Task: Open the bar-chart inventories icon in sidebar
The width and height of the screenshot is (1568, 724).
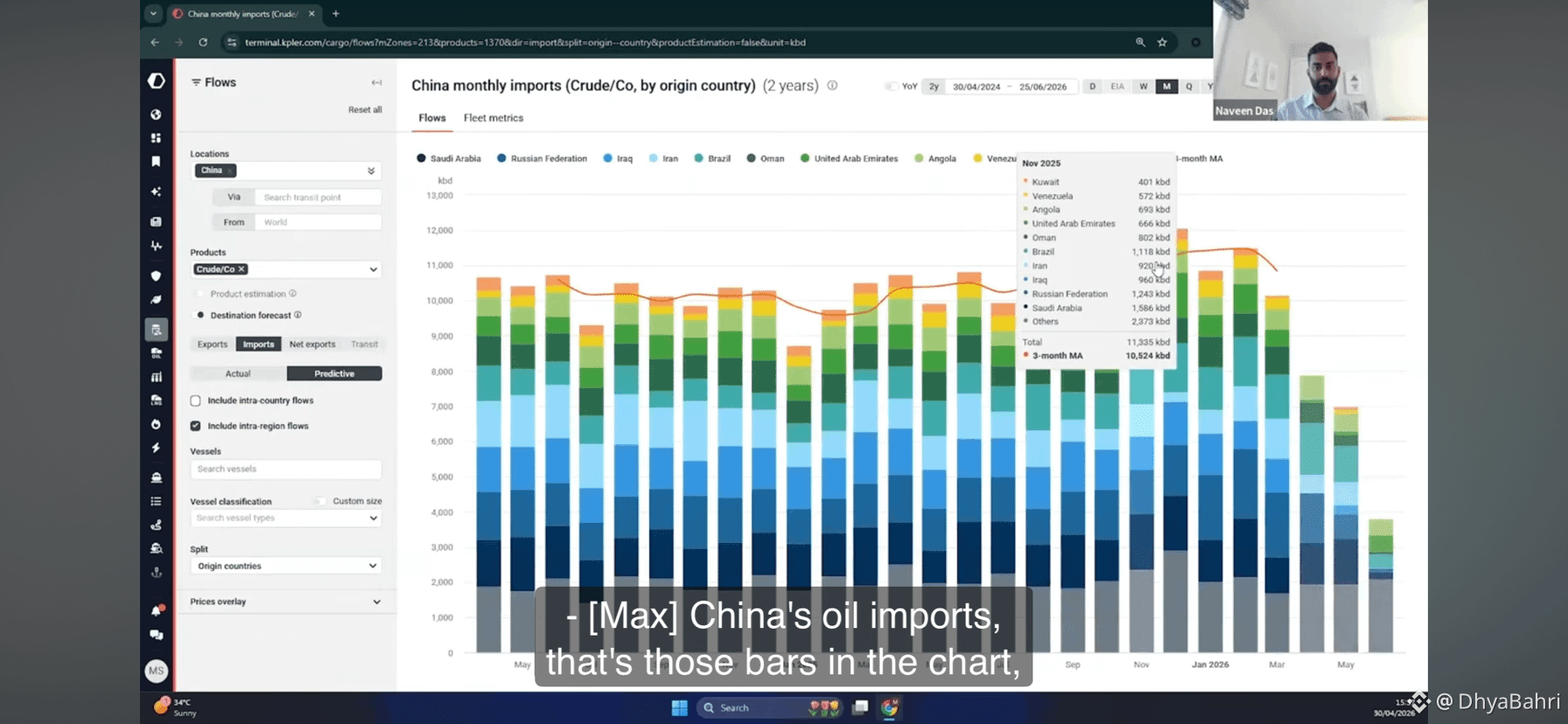Action: pos(156,377)
